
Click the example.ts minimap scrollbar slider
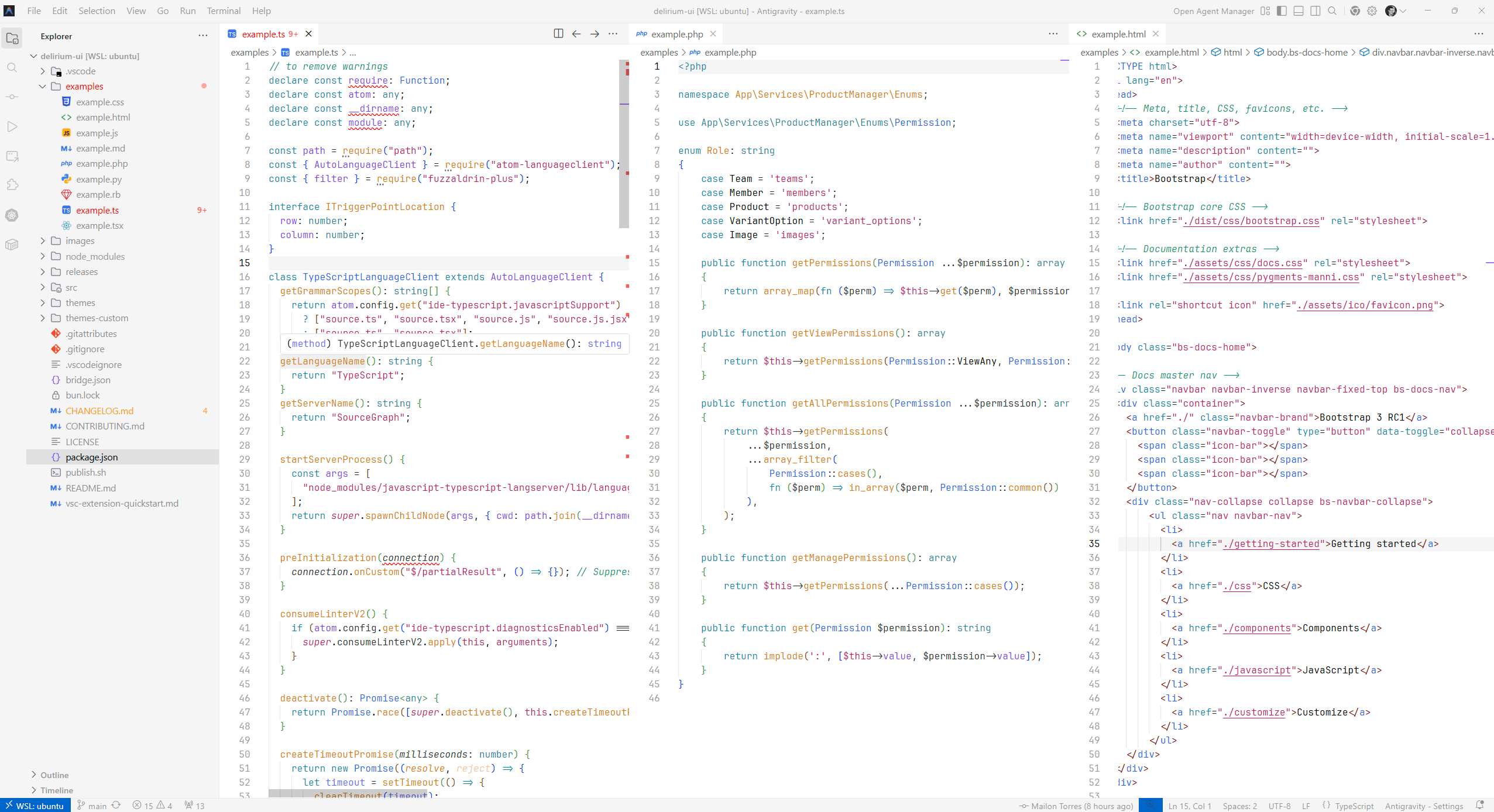pos(624,143)
